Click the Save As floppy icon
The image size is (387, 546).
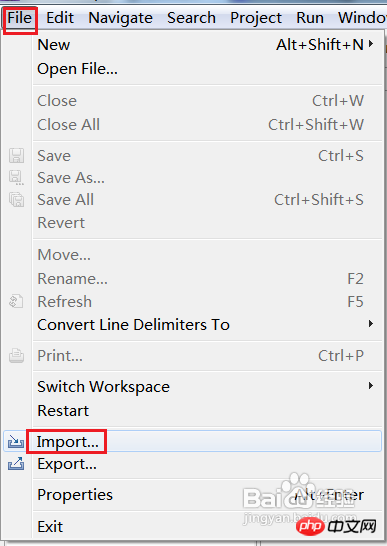coord(16,178)
